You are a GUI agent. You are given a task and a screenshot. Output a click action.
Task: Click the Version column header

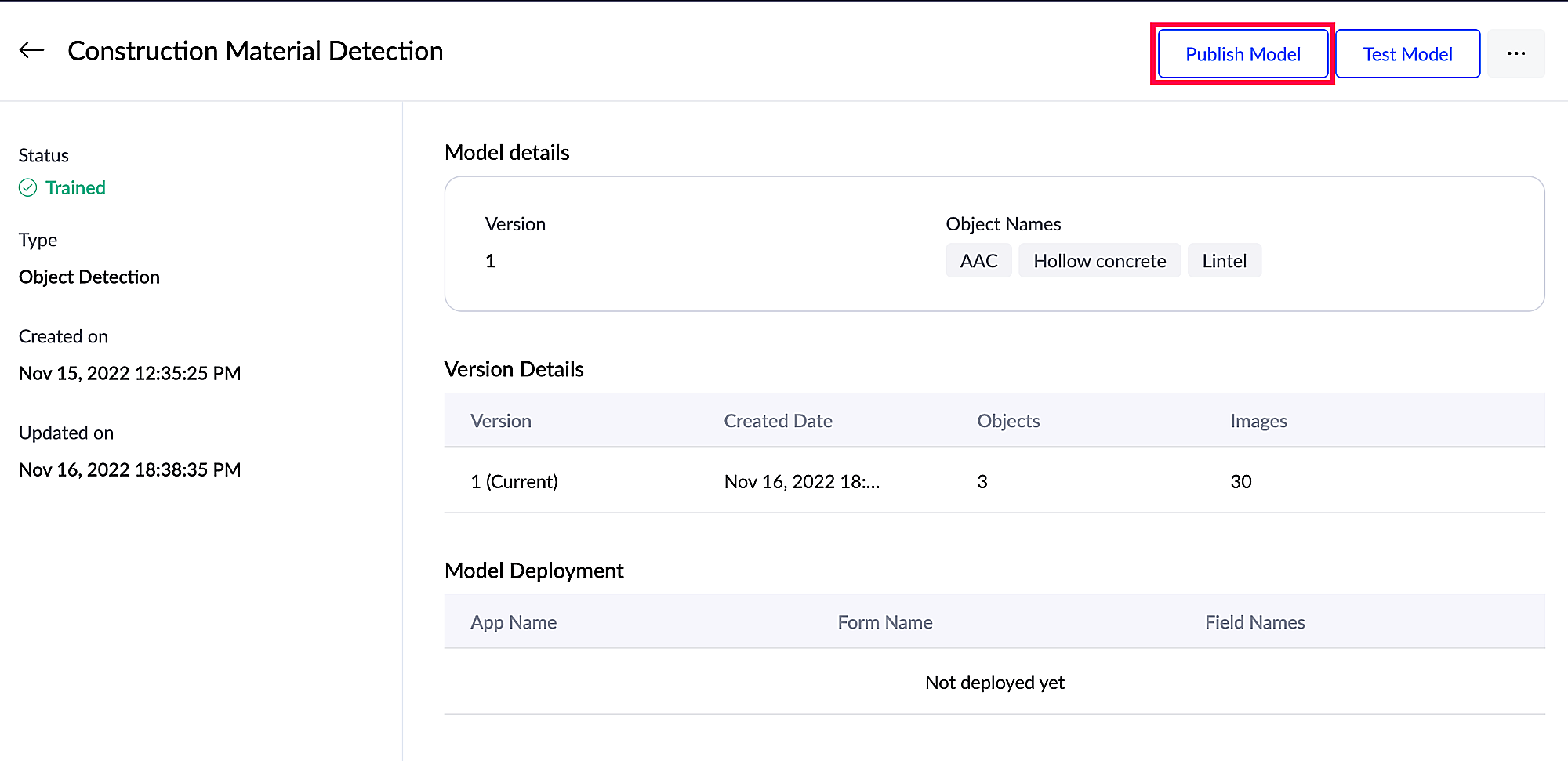click(501, 421)
